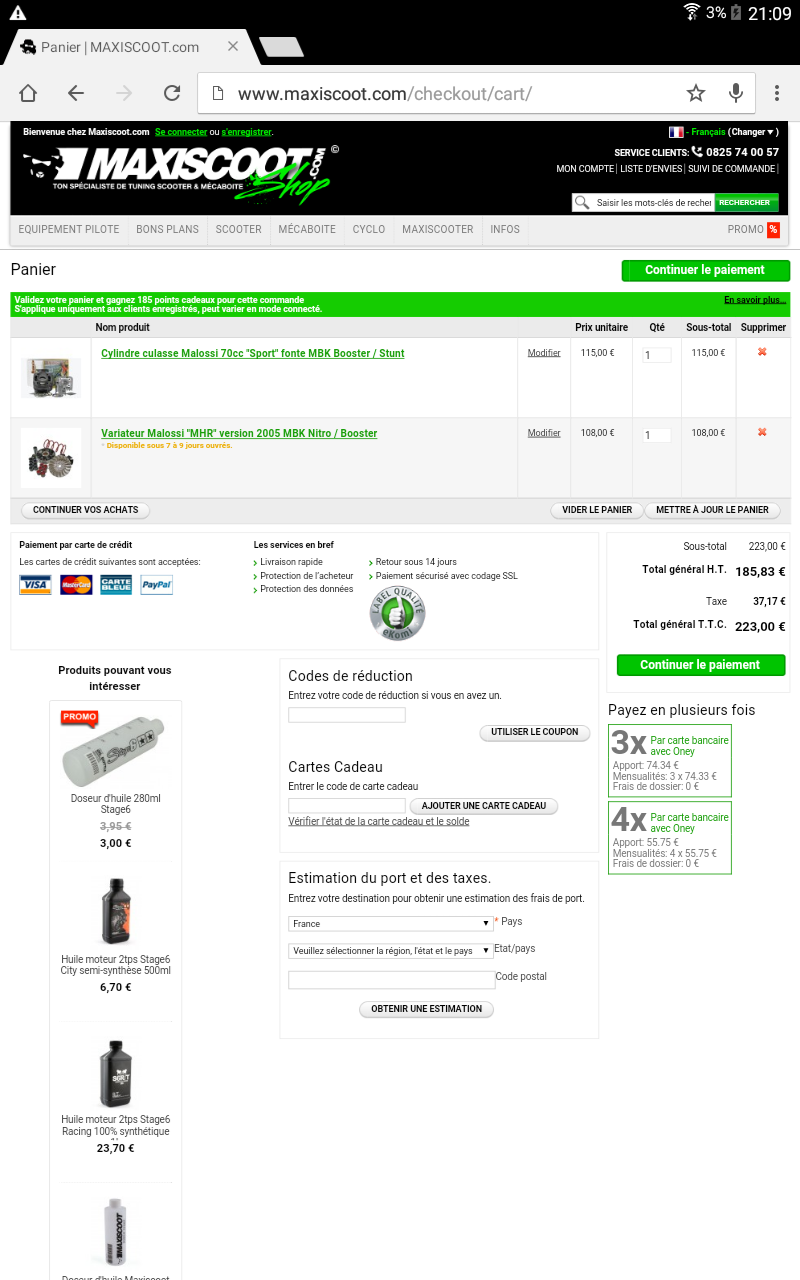Tap the browser home icon
The height and width of the screenshot is (1280, 800).
pos(28,93)
